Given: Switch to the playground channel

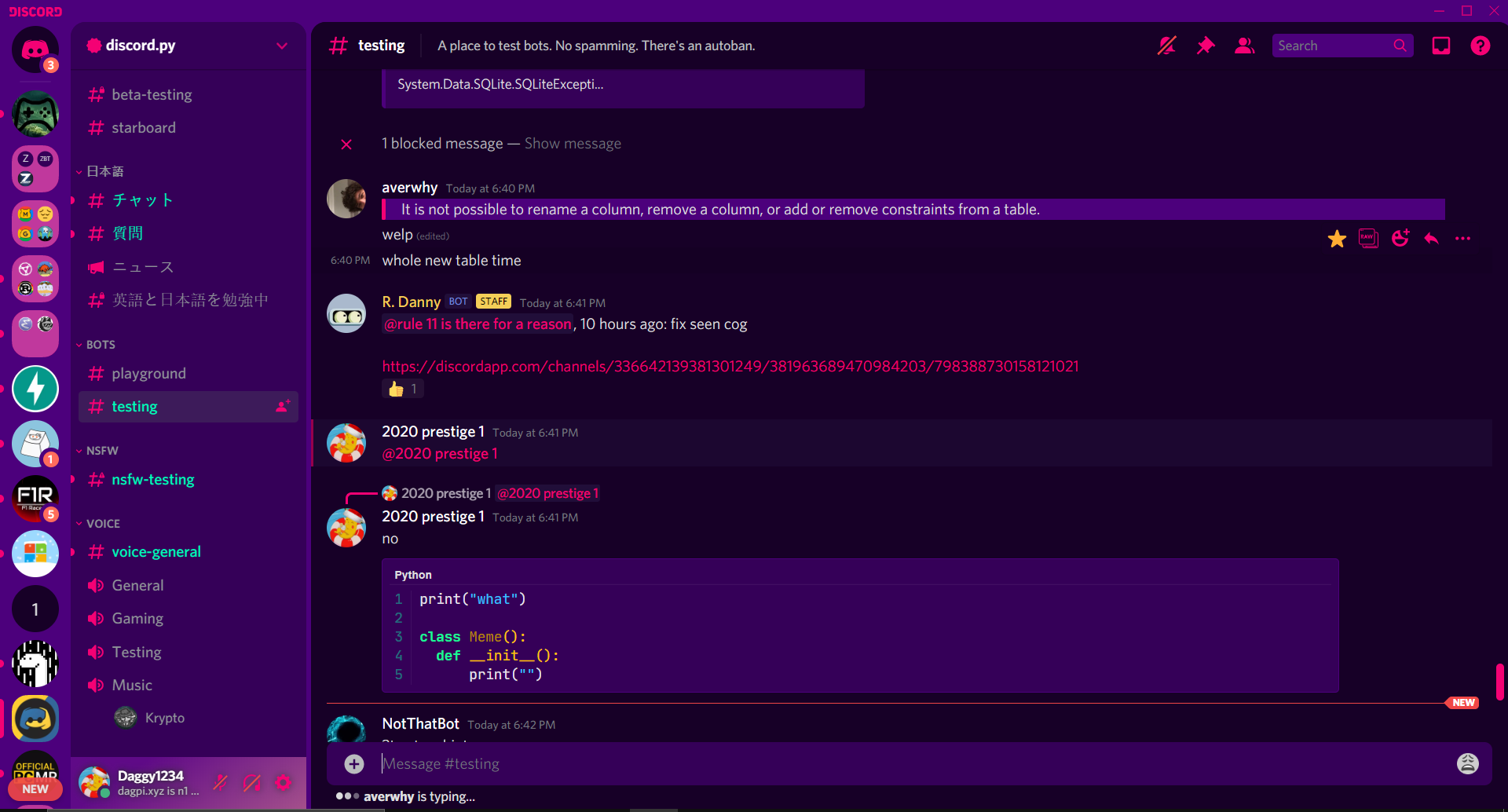Looking at the screenshot, I should click(148, 374).
